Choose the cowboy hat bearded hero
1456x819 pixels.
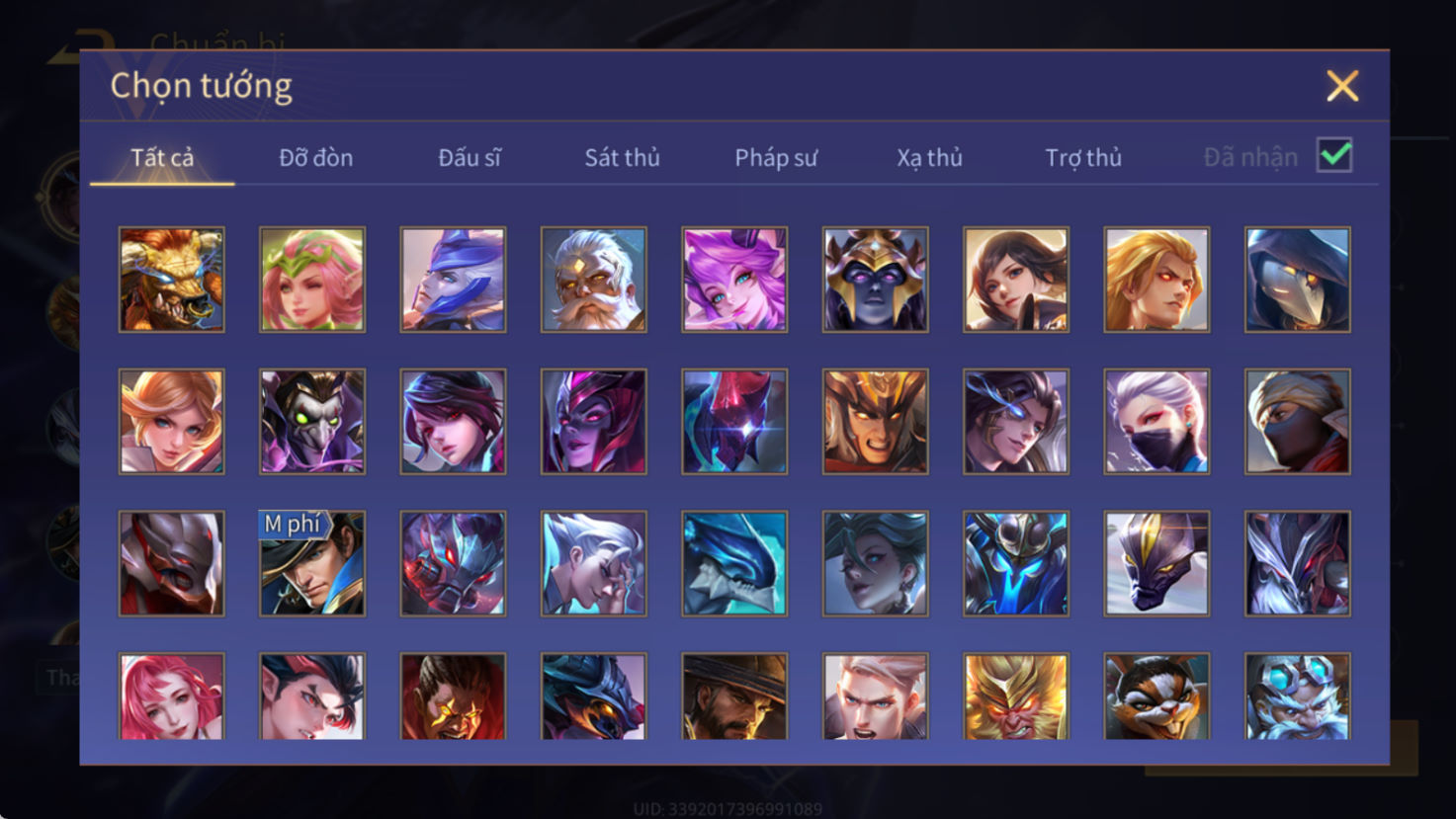click(x=734, y=696)
